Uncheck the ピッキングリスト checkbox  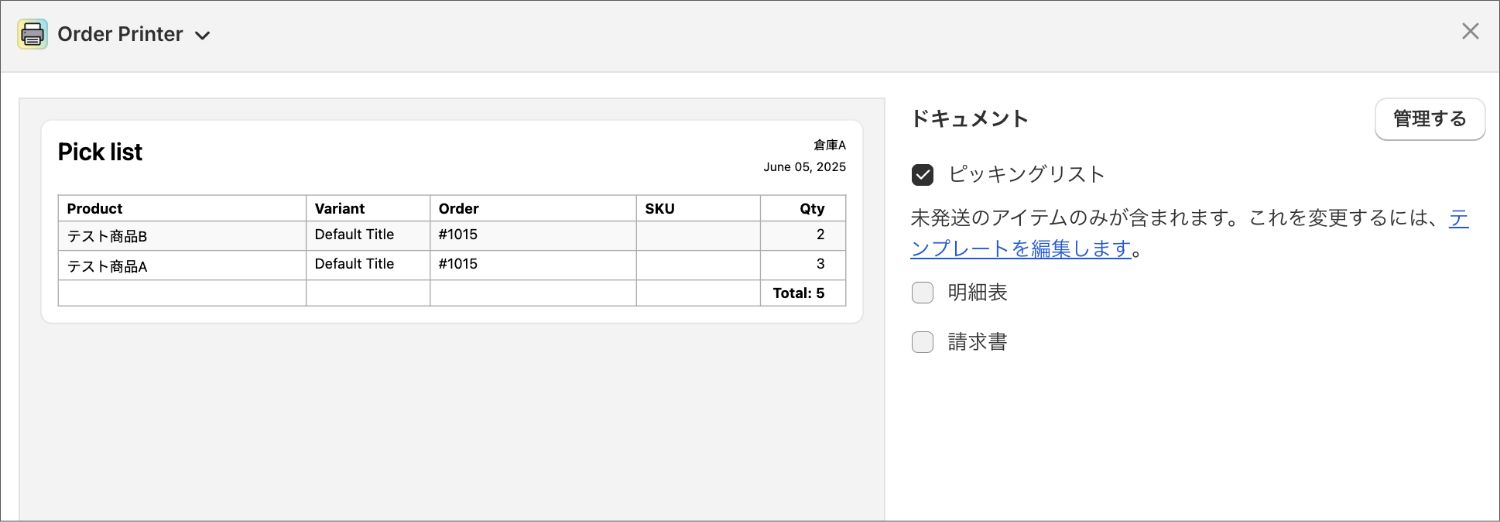tap(923, 175)
